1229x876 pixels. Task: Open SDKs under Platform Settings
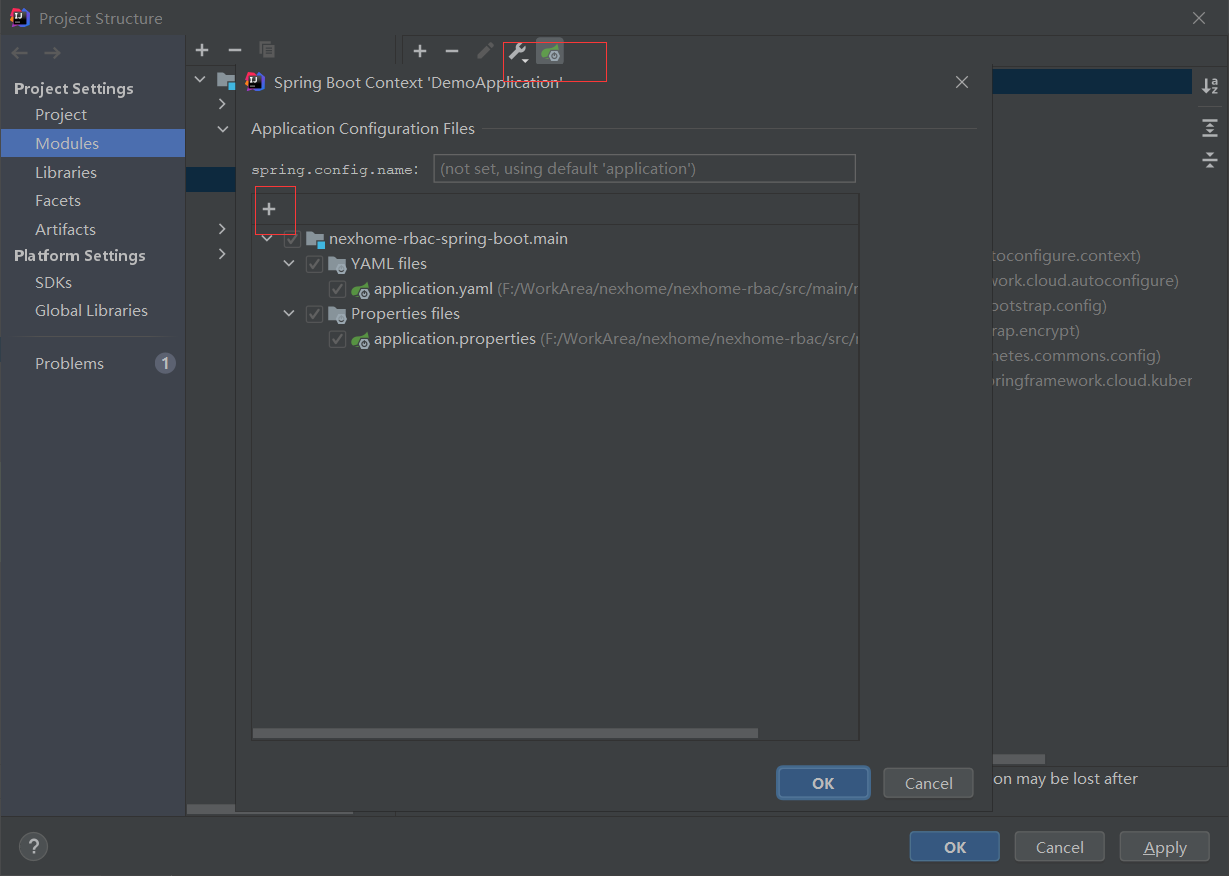[x=53, y=282]
